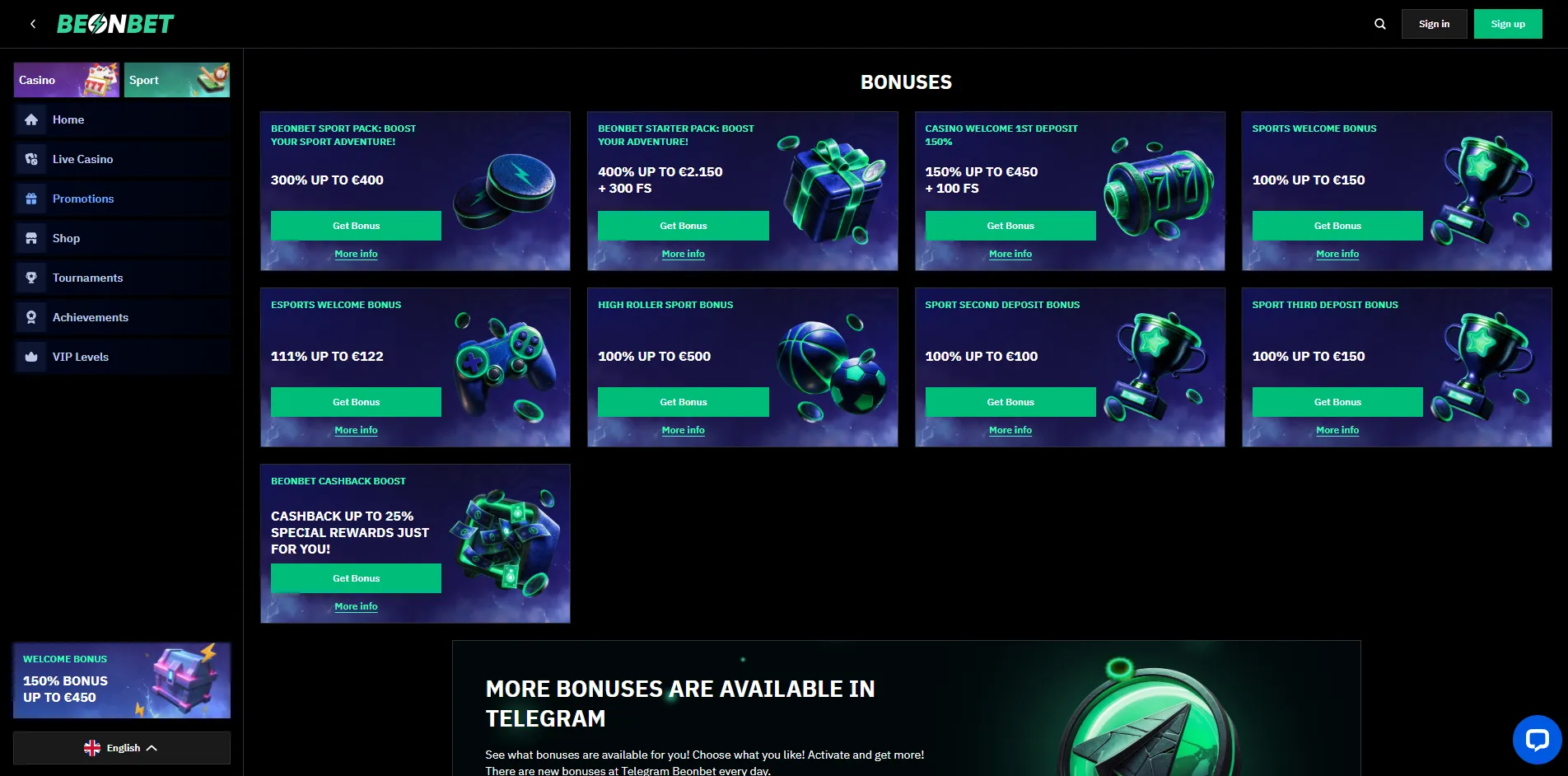Viewport: 1568px width, 776px height.
Task: Click the BeonBet logo
Action: (x=115, y=24)
